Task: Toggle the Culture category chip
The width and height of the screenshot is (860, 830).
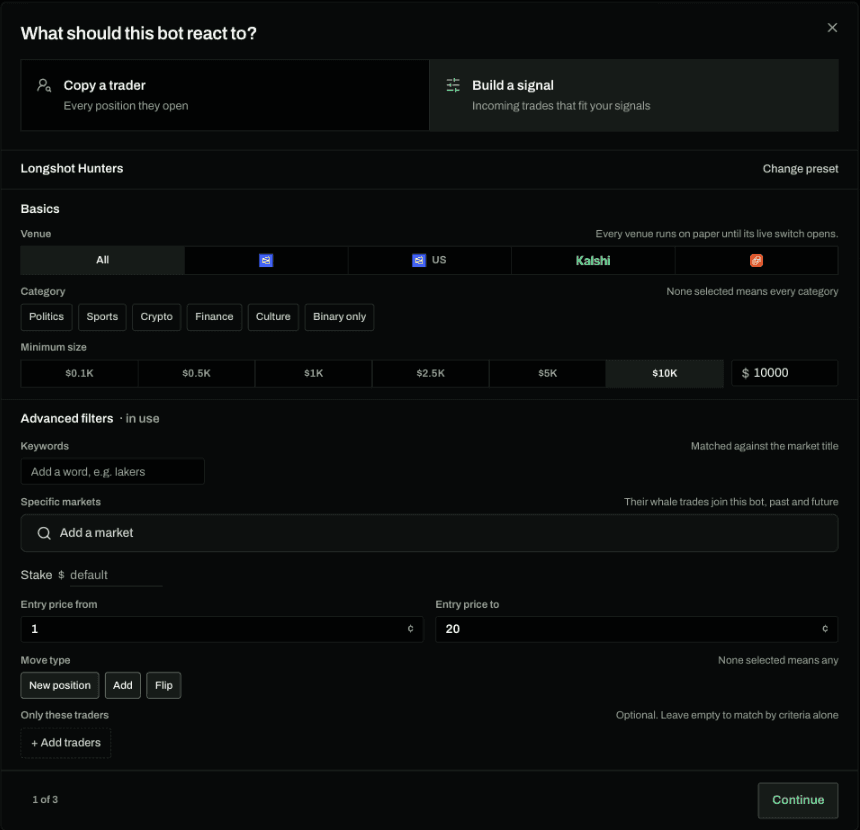Action: click(x=273, y=317)
